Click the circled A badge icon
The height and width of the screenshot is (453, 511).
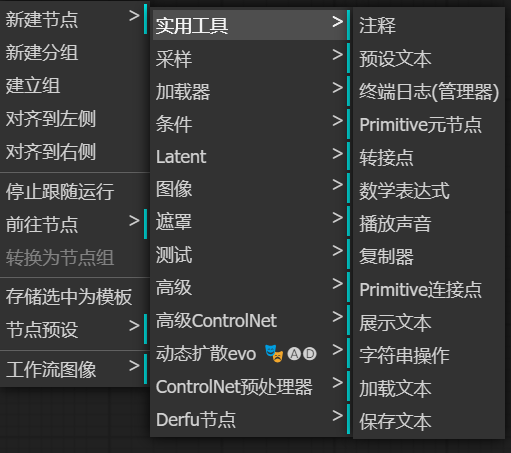pyautogui.click(x=294, y=354)
